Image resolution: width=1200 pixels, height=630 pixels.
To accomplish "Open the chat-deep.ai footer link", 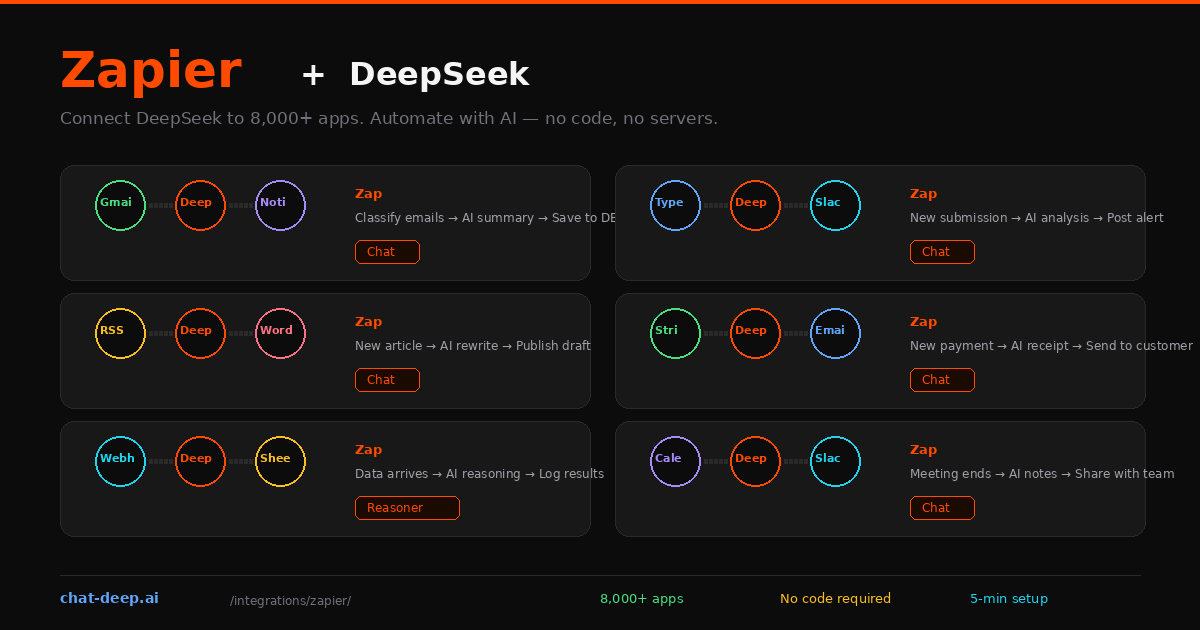I will point(109,597).
